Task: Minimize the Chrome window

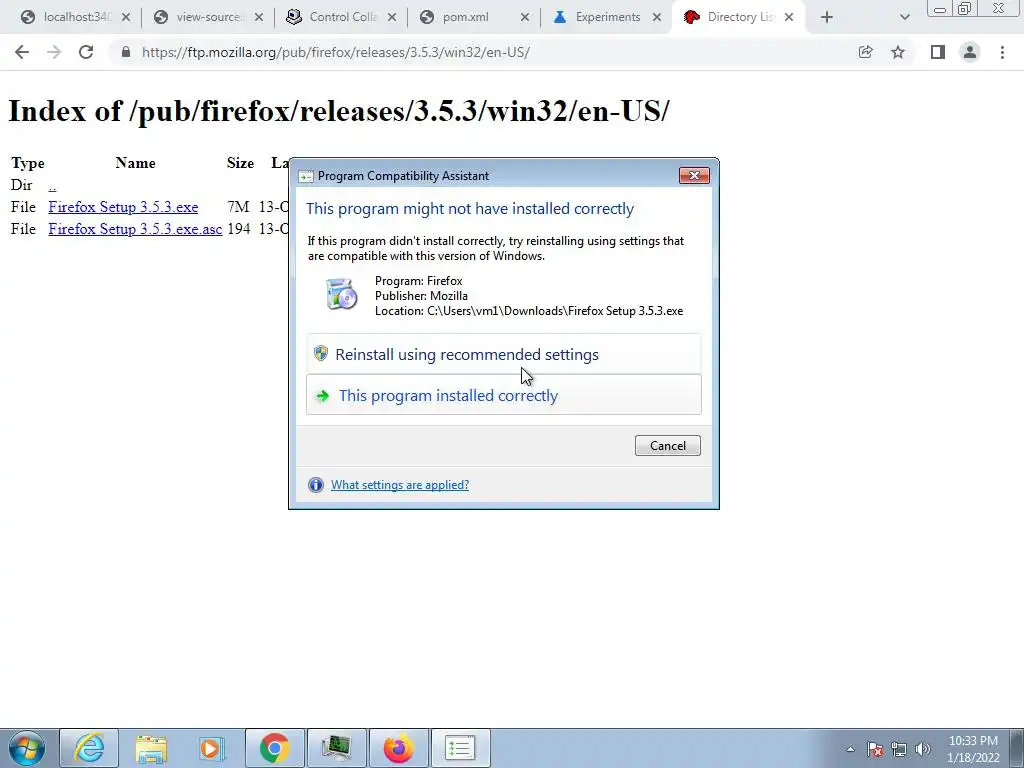Action: [940, 9]
